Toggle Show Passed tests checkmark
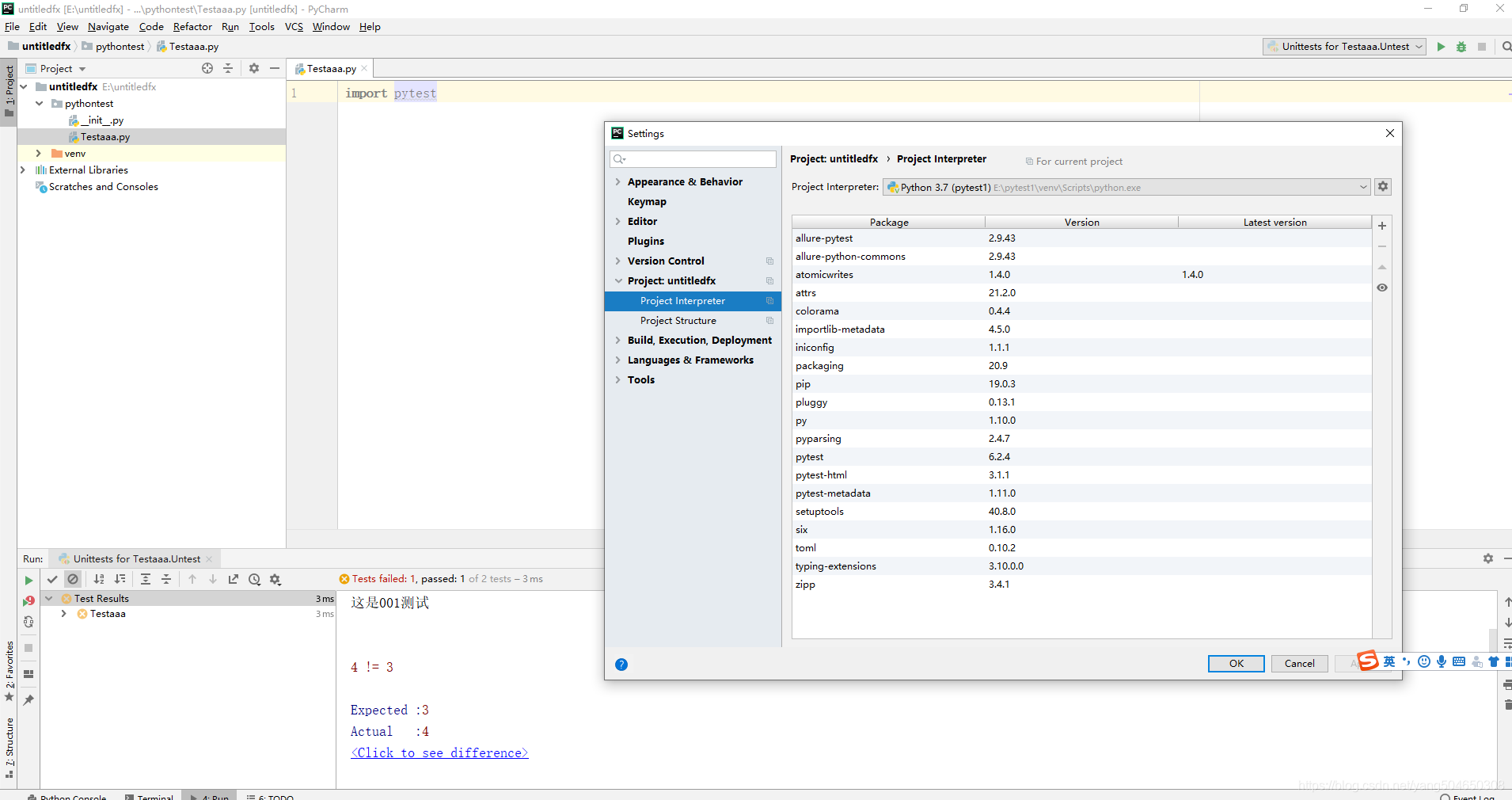The width and height of the screenshot is (1512, 800). (52, 579)
